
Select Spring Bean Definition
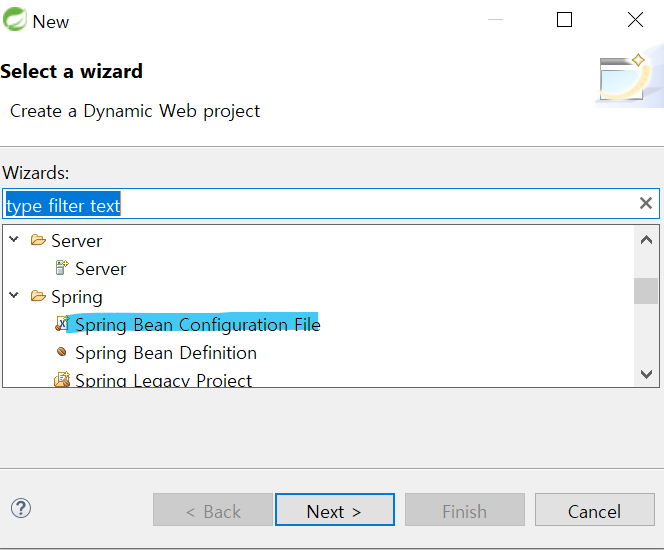pyautogui.click(x=166, y=353)
